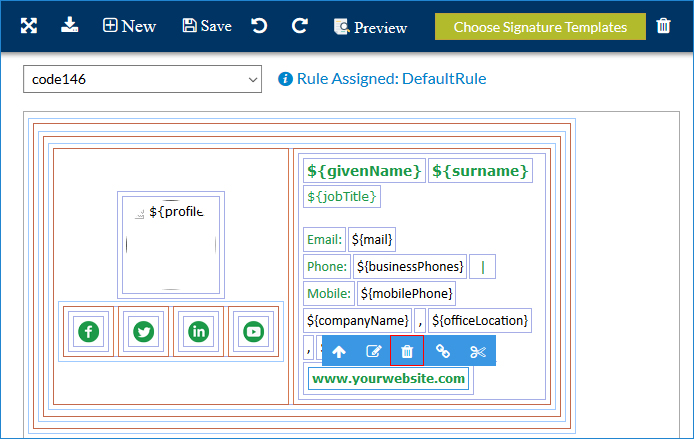694x439 pixels.
Task: Save the signature template
Action: point(207,26)
